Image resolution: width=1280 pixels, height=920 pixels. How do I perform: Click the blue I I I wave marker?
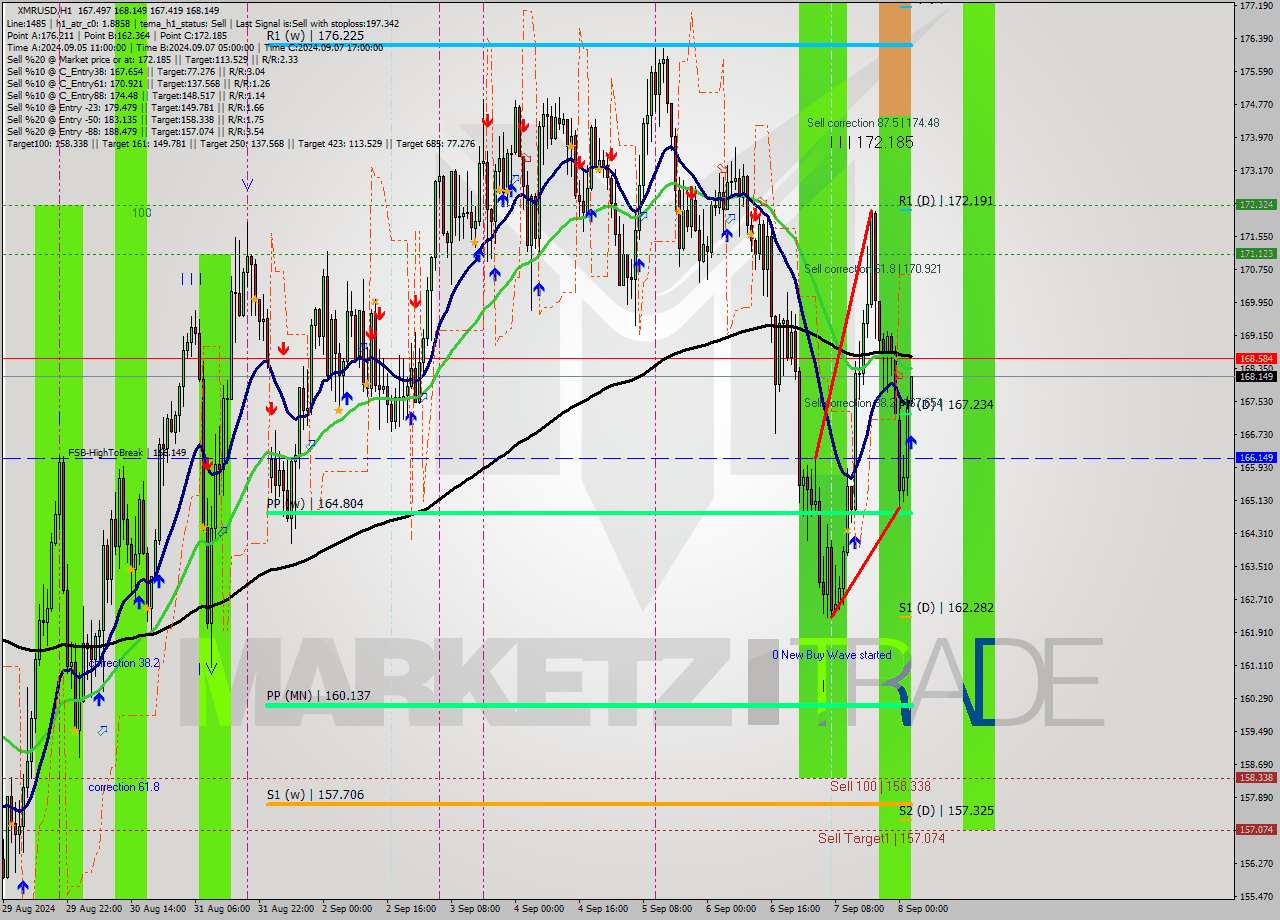[x=191, y=279]
